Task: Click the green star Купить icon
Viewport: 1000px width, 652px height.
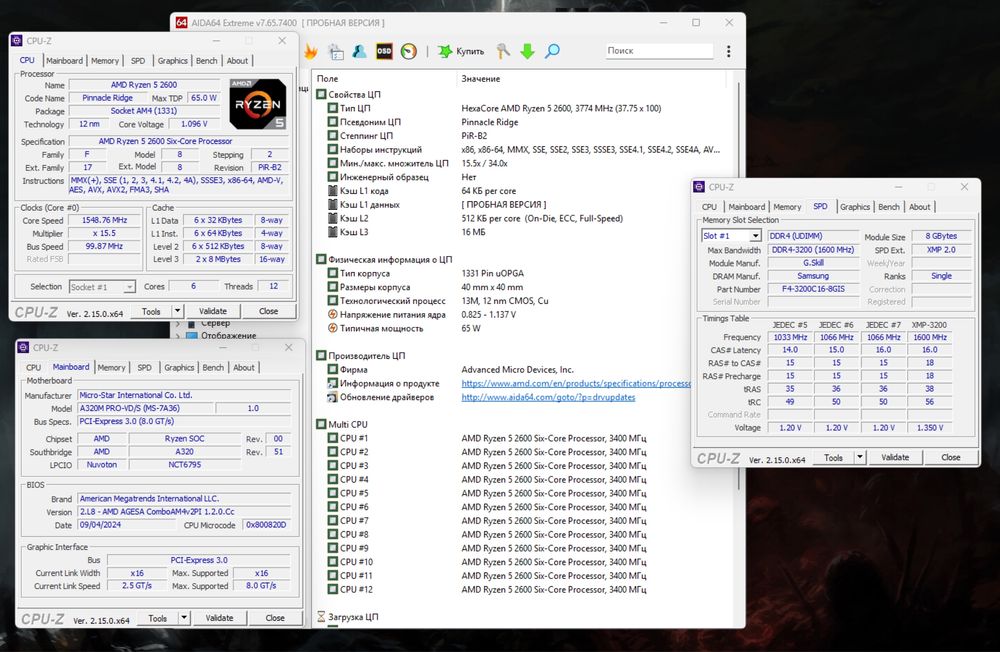Action: pyautogui.click(x=445, y=51)
